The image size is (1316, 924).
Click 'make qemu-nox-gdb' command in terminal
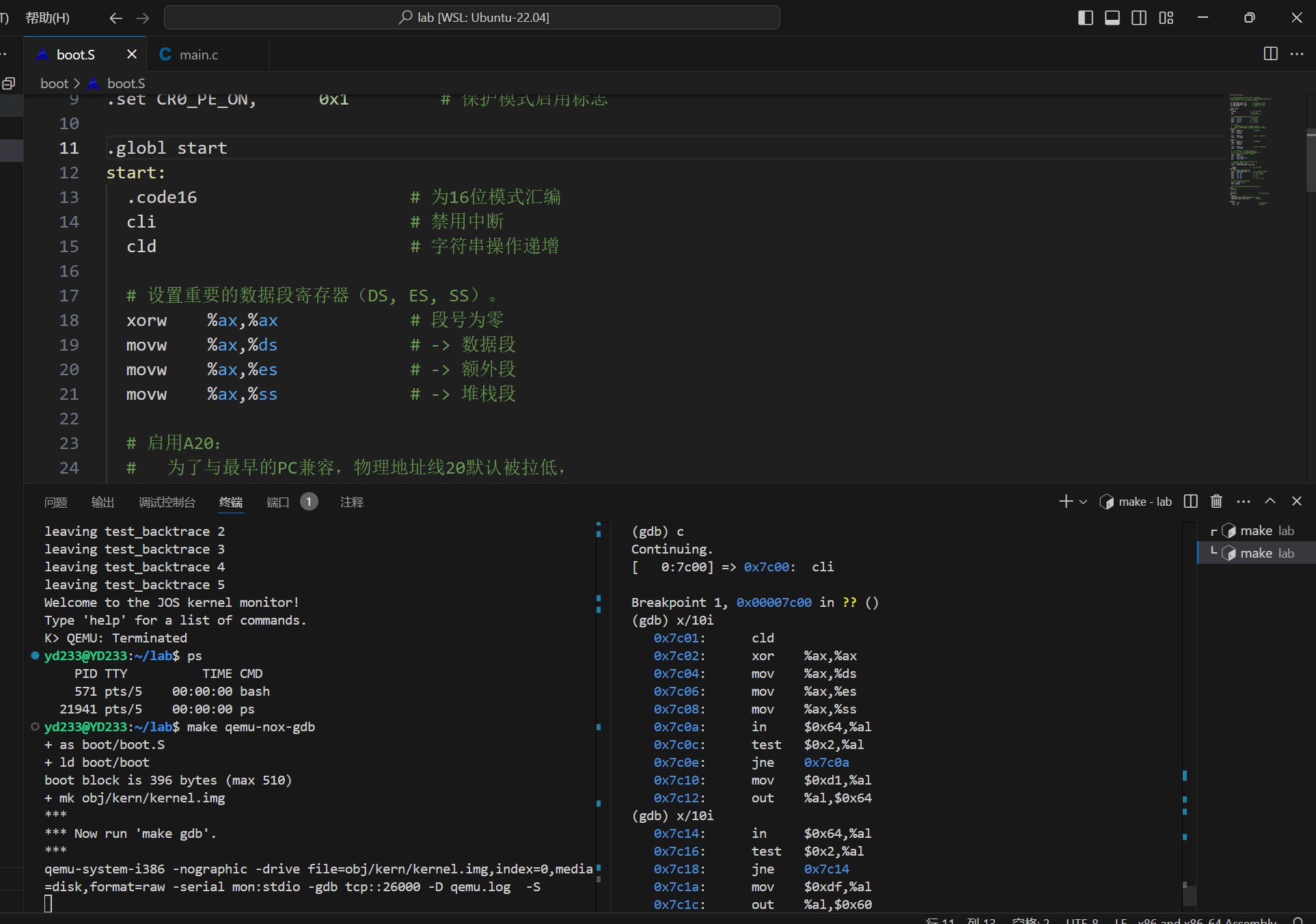251,726
